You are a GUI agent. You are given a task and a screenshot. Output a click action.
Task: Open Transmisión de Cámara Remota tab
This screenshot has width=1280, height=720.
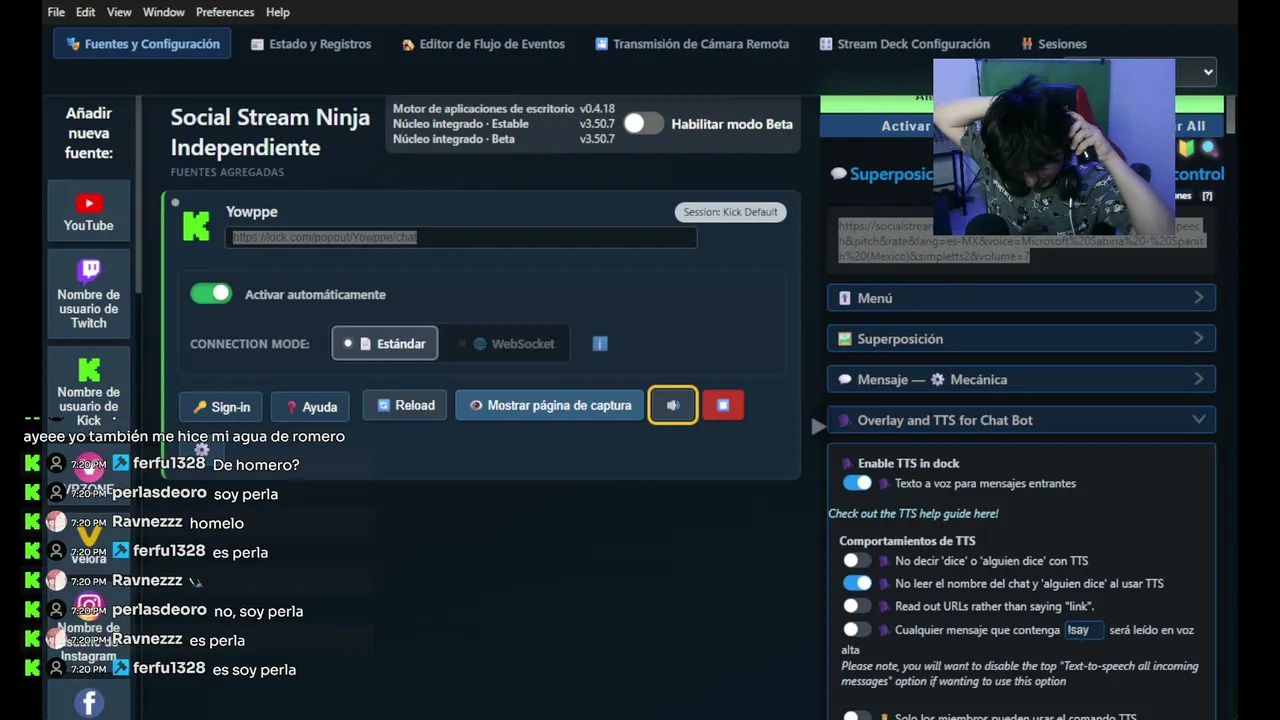(x=692, y=44)
